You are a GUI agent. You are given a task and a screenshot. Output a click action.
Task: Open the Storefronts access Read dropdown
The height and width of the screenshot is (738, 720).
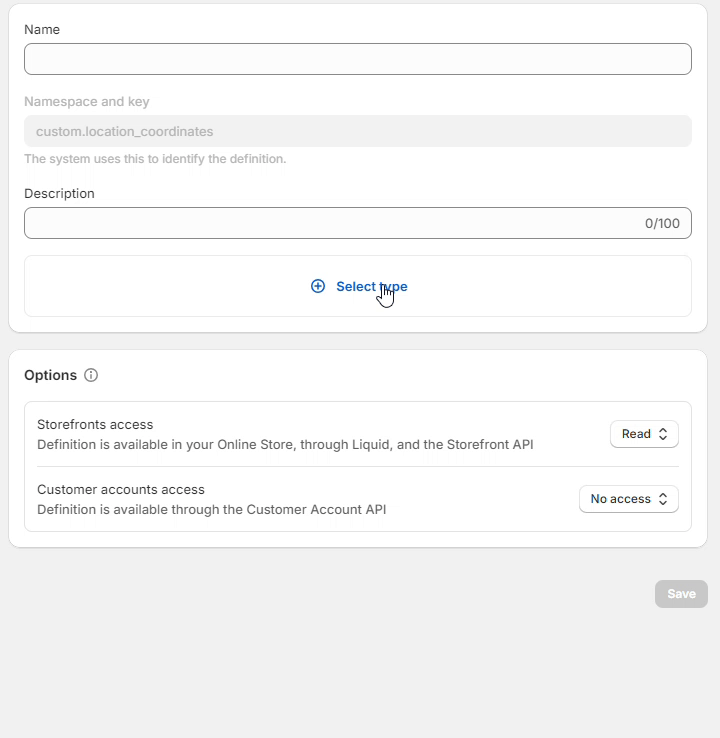pyautogui.click(x=644, y=434)
